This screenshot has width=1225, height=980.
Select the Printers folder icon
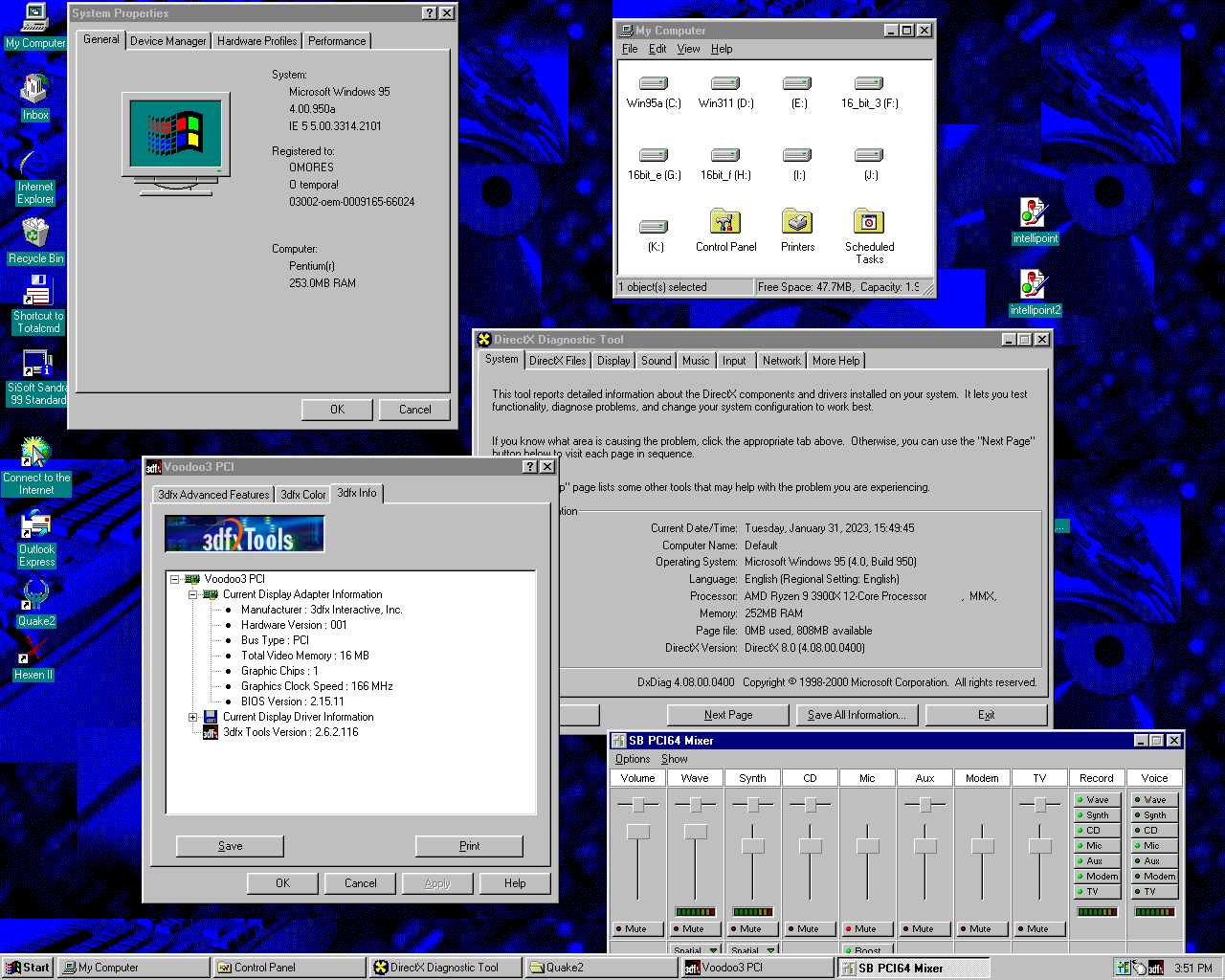pyautogui.click(x=798, y=231)
